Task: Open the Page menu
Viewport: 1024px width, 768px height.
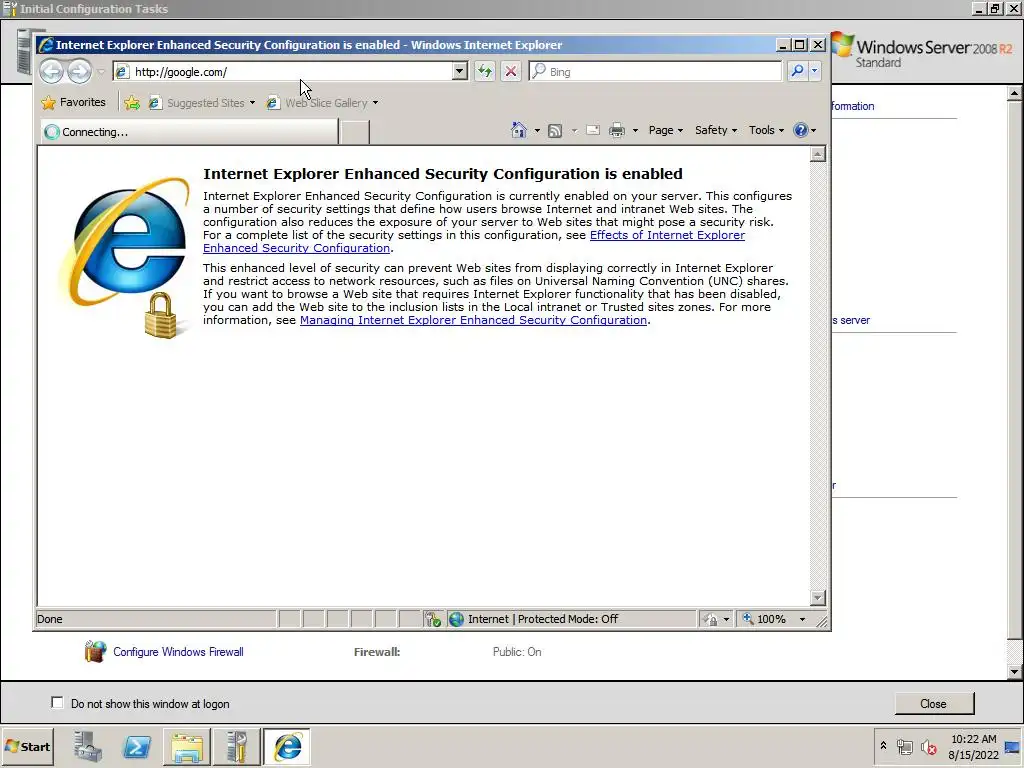Action: click(665, 130)
